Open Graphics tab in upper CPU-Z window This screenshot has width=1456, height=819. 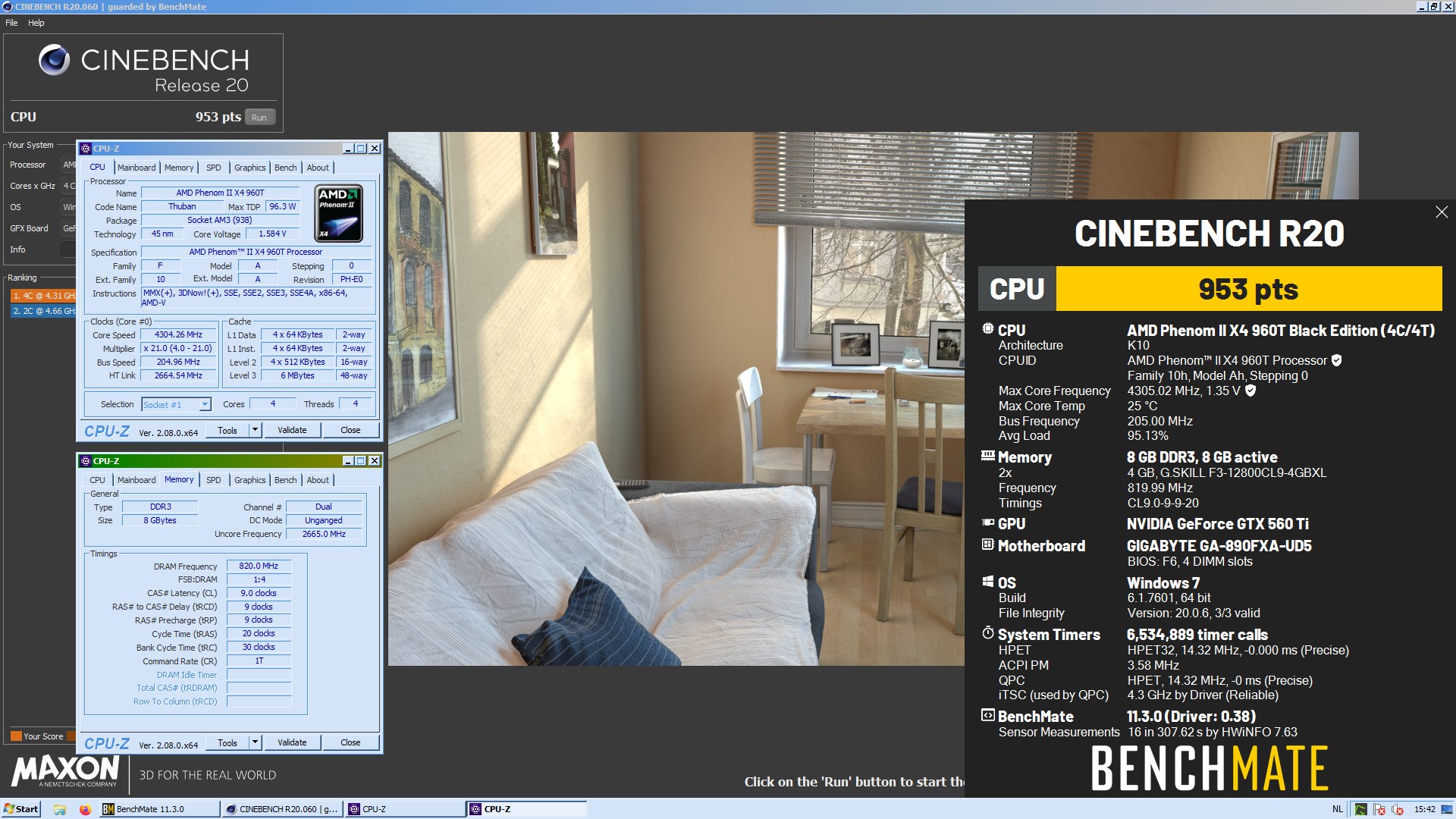click(x=249, y=168)
